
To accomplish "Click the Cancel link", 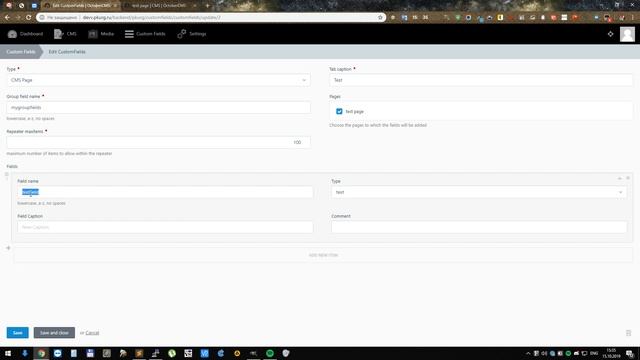I will pyautogui.click(x=92, y=333).
